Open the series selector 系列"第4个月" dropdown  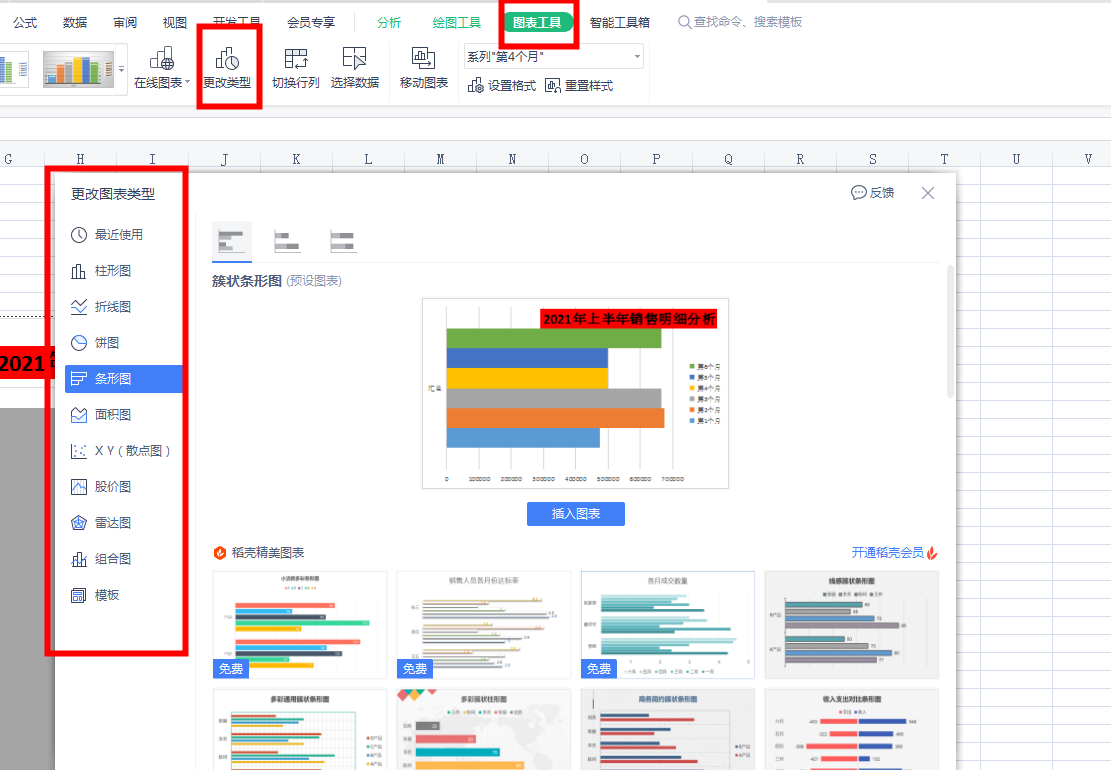click(554, 57)
